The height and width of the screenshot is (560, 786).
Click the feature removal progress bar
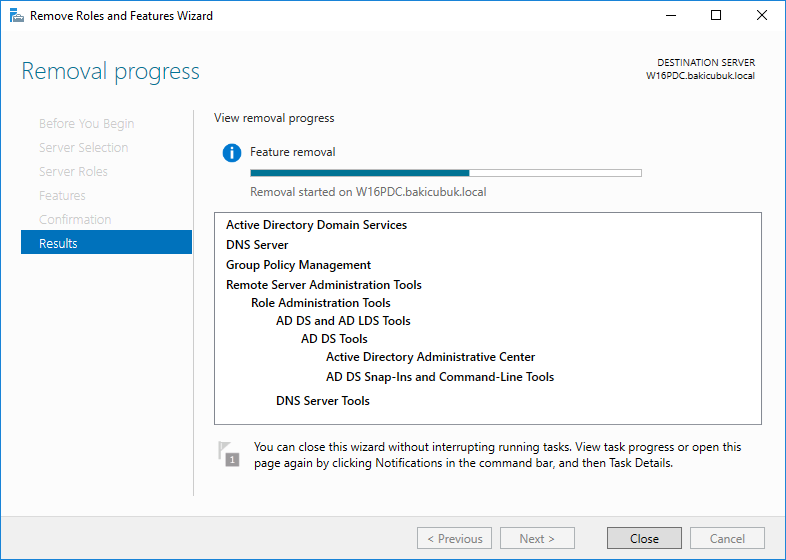[x=446, y=173]
